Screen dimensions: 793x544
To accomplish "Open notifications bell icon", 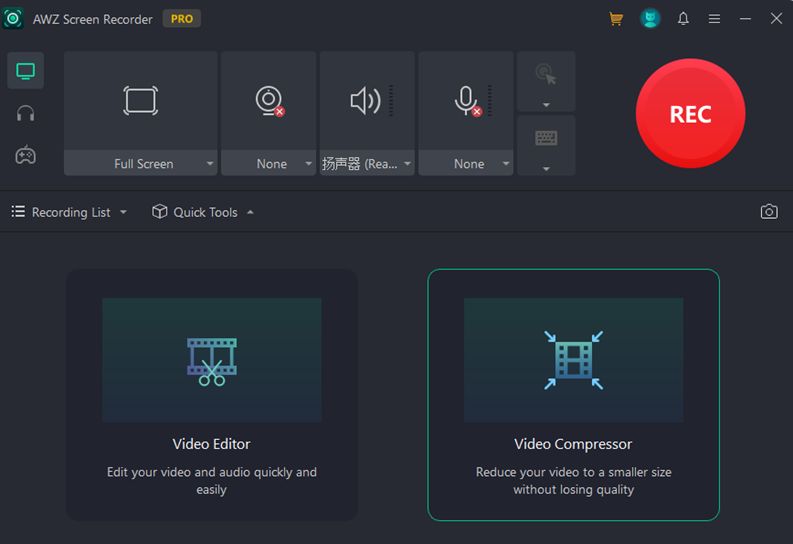I will [683, 19].
